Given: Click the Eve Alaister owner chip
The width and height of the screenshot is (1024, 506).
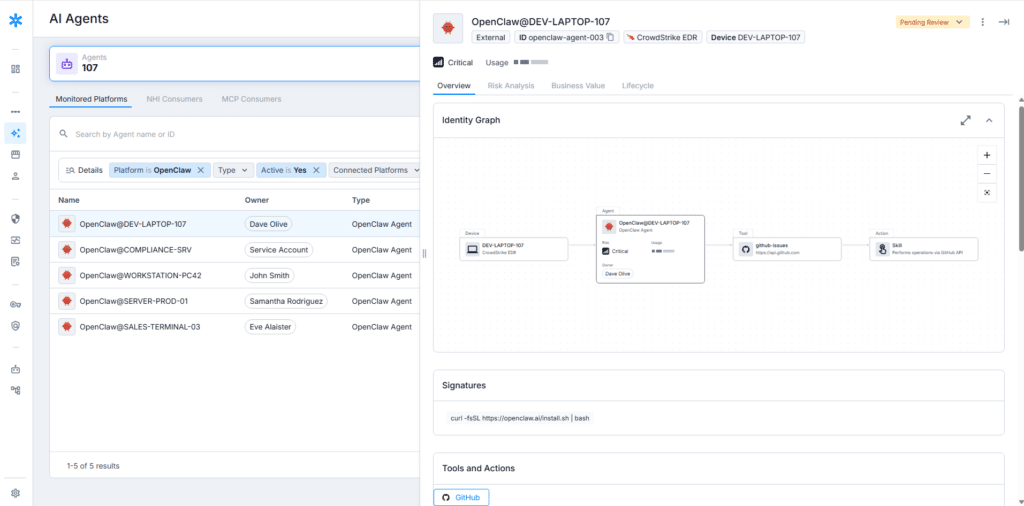Looking at the screenshot, I should click(x=270, y=326).
